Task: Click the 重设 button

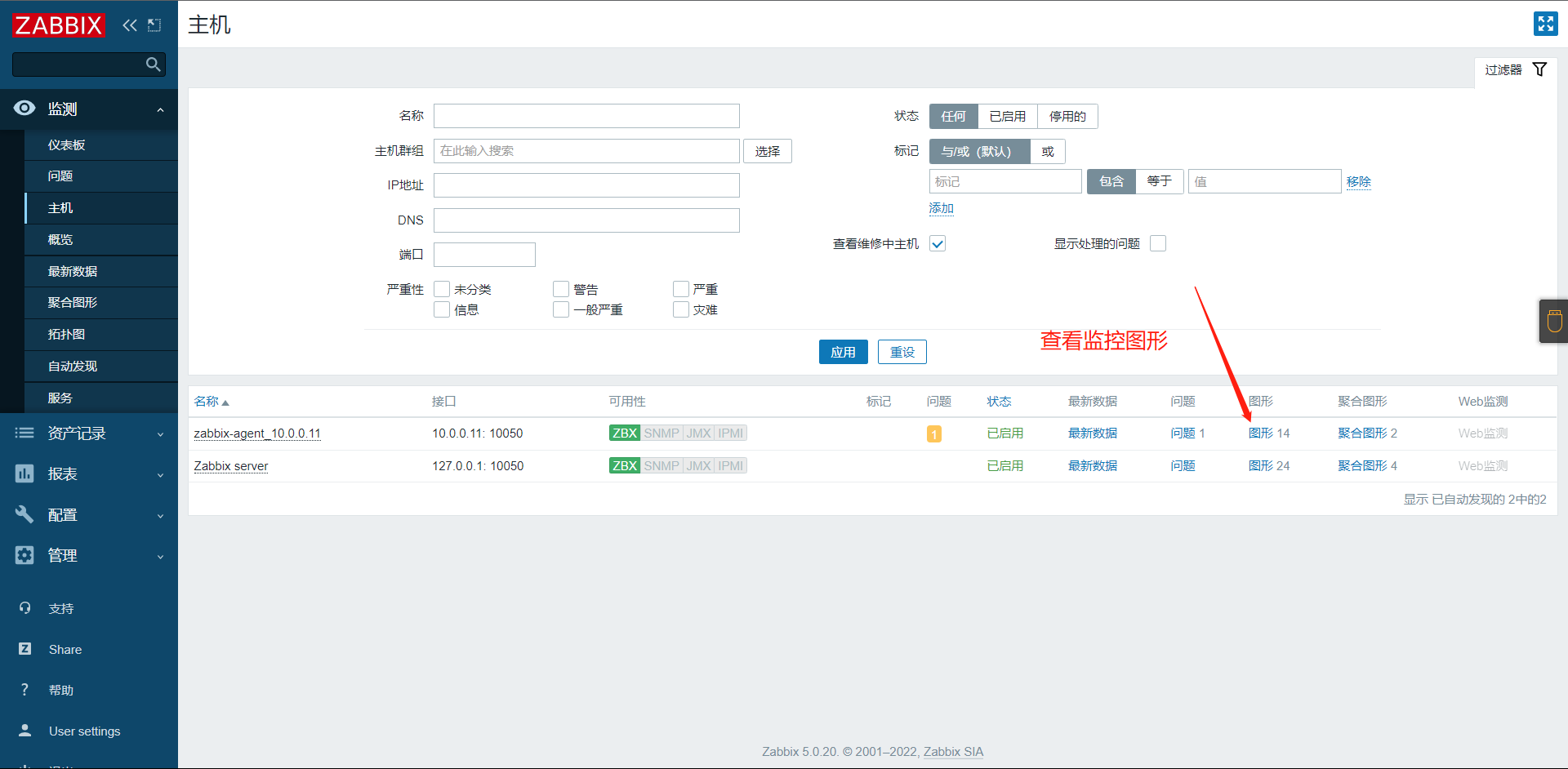Action: tap(902, 352)
